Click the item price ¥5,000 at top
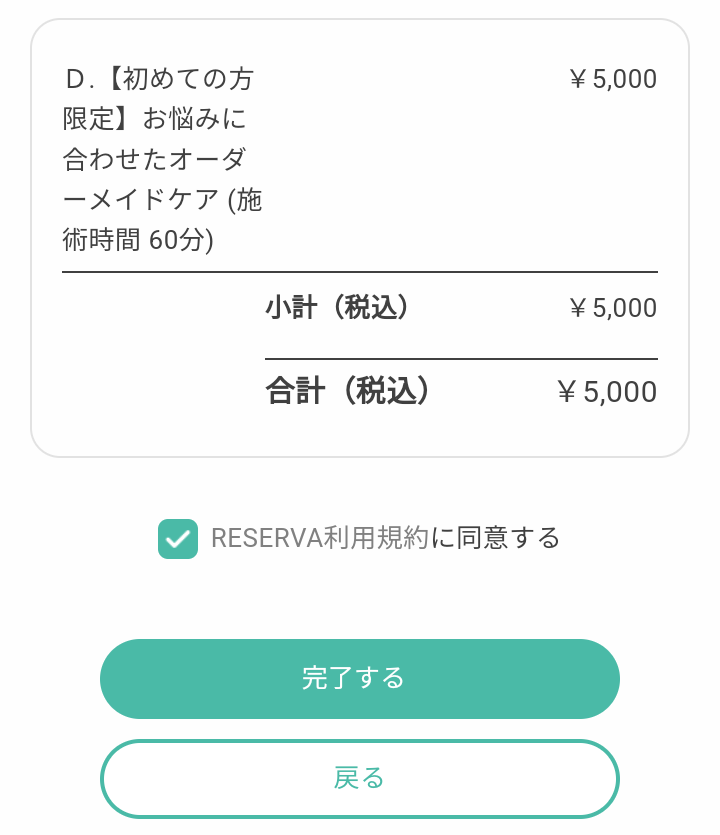This screenshot has width=720, height=835. pos(612,79)
